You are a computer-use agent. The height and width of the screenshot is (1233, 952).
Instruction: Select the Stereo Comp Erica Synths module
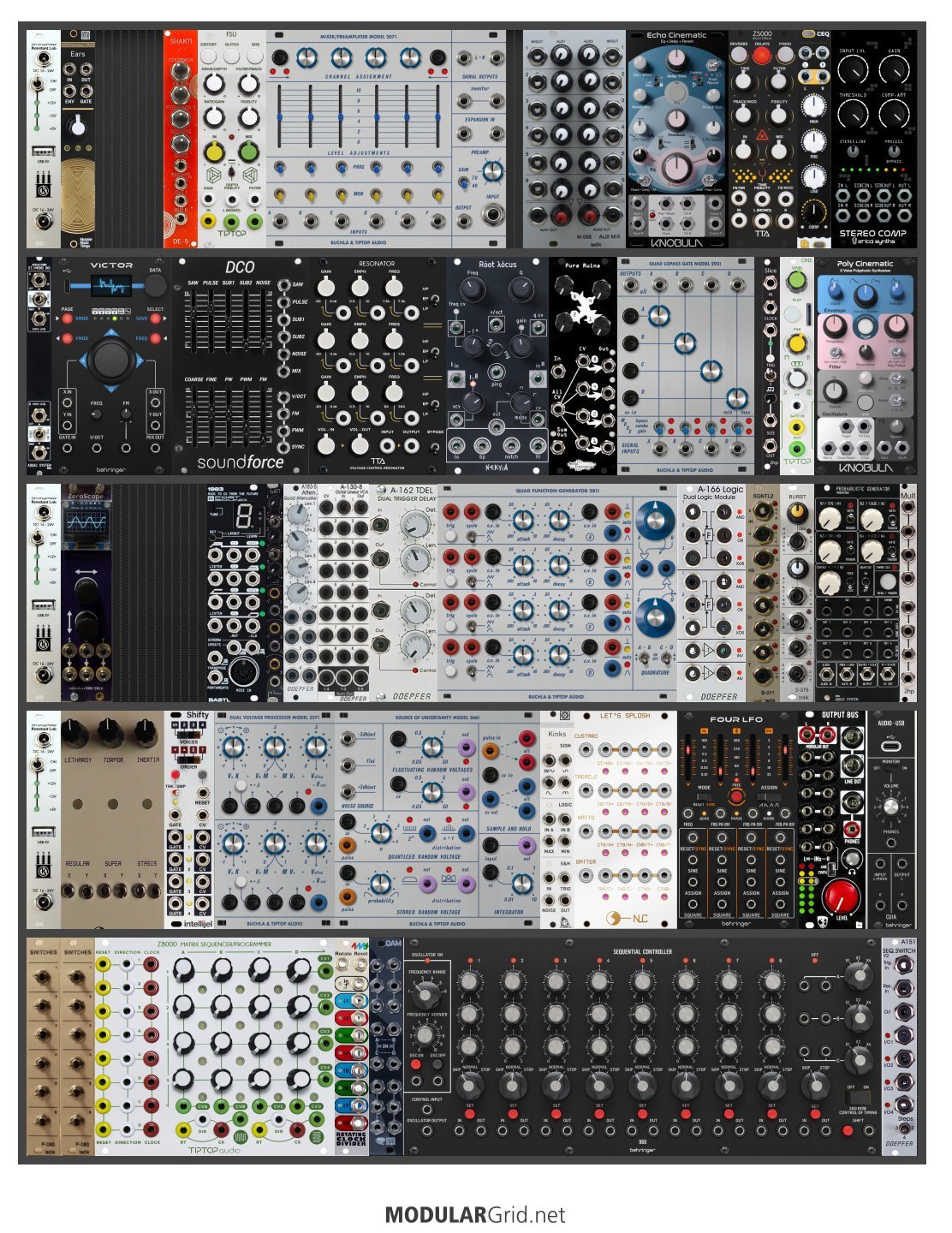(874, 140)
